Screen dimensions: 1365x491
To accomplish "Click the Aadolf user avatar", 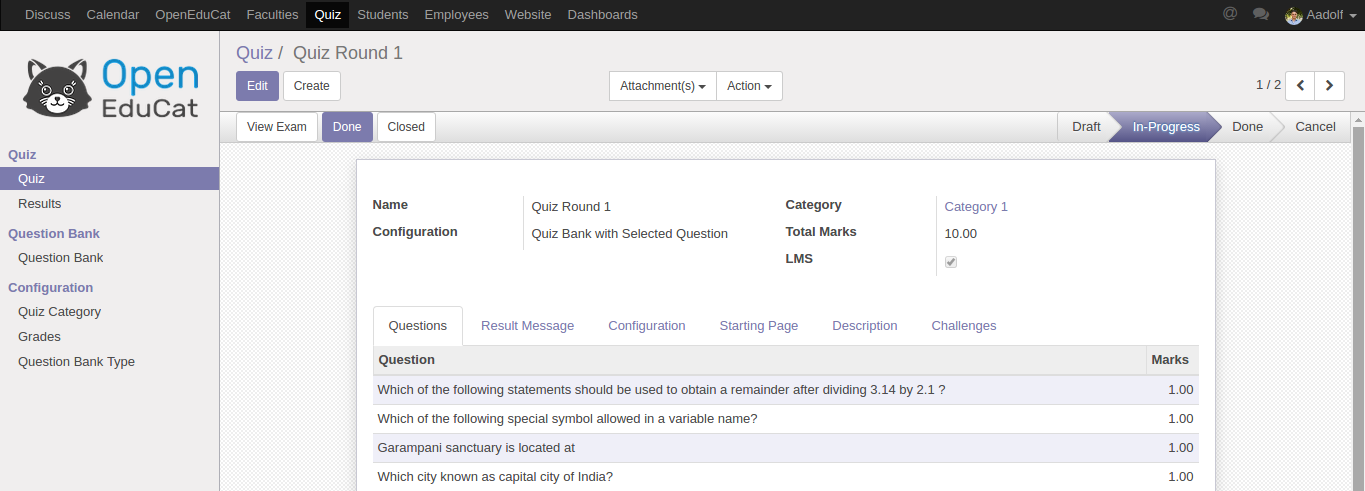I will (1294, 15).
